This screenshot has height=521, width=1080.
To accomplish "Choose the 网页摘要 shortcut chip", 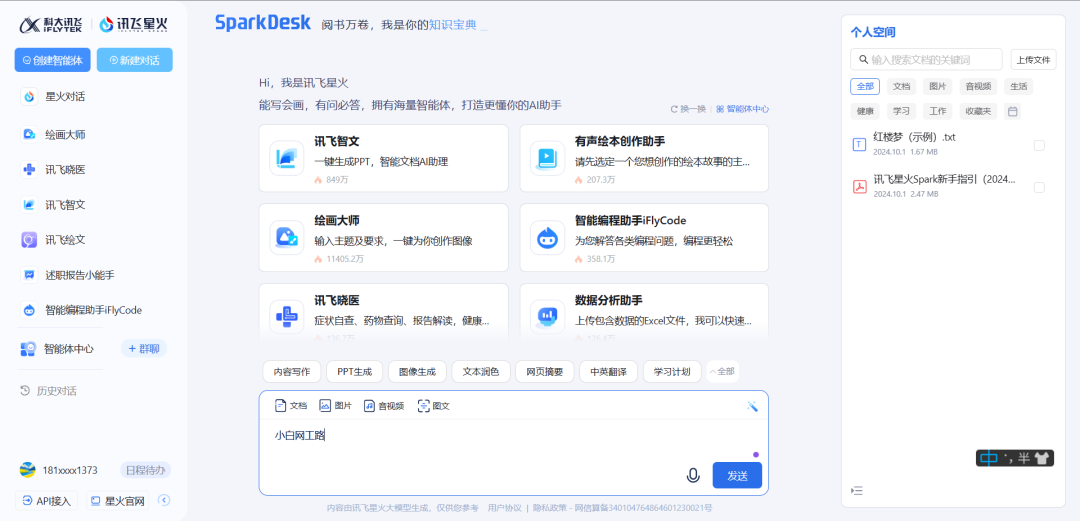I will point(544,371).
